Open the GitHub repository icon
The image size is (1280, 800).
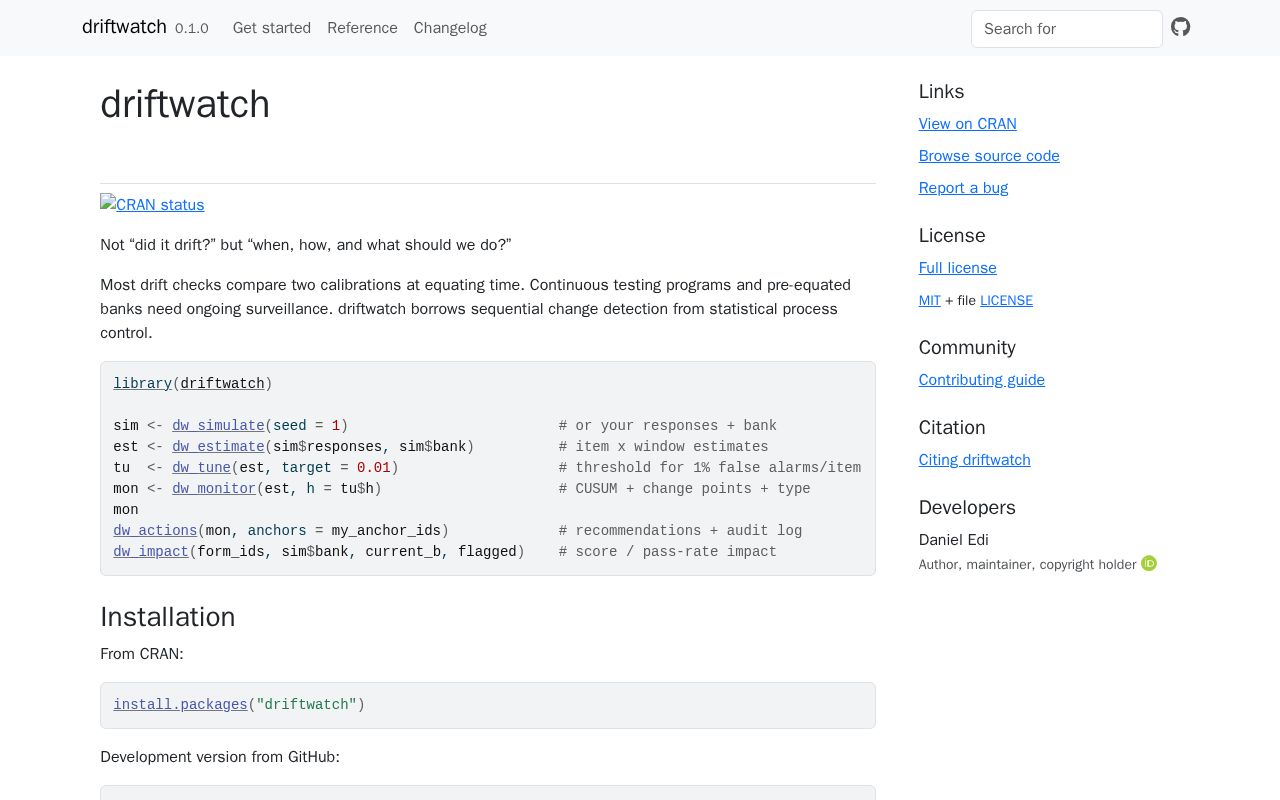tap(1181, 27)
